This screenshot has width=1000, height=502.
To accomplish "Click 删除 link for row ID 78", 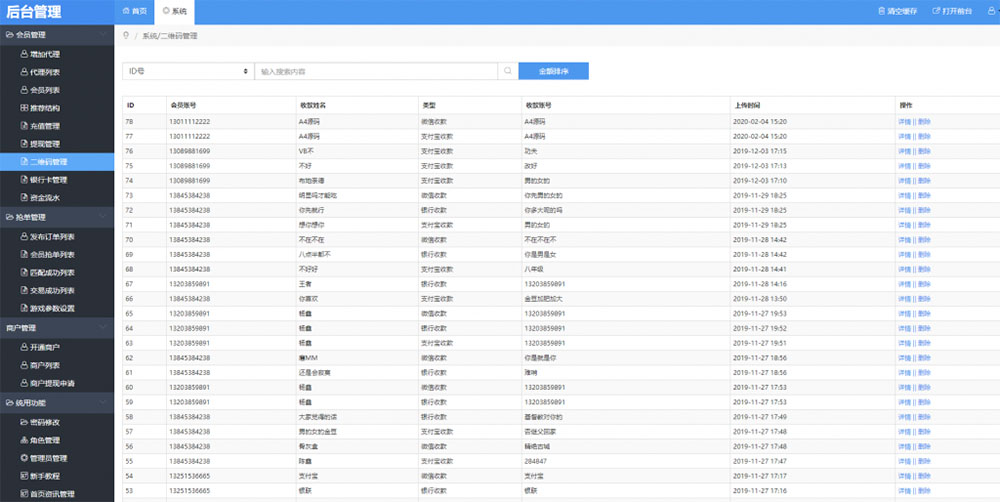I will coord(924,121).
